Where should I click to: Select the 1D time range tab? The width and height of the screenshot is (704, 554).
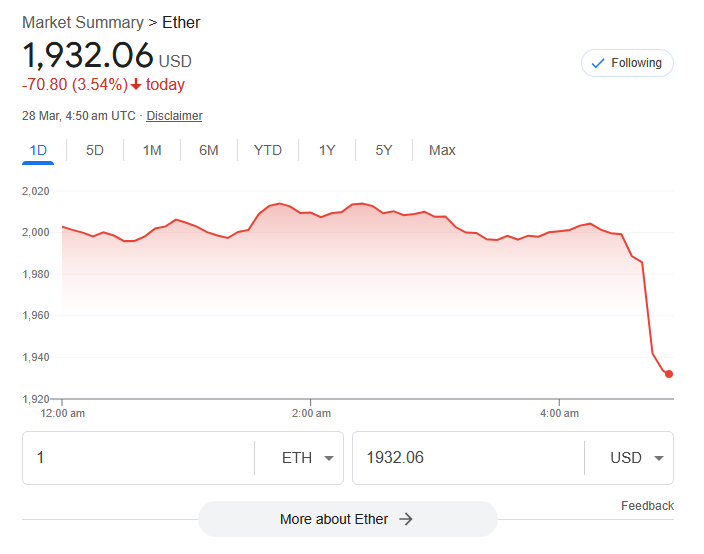(x=38, y=150)
